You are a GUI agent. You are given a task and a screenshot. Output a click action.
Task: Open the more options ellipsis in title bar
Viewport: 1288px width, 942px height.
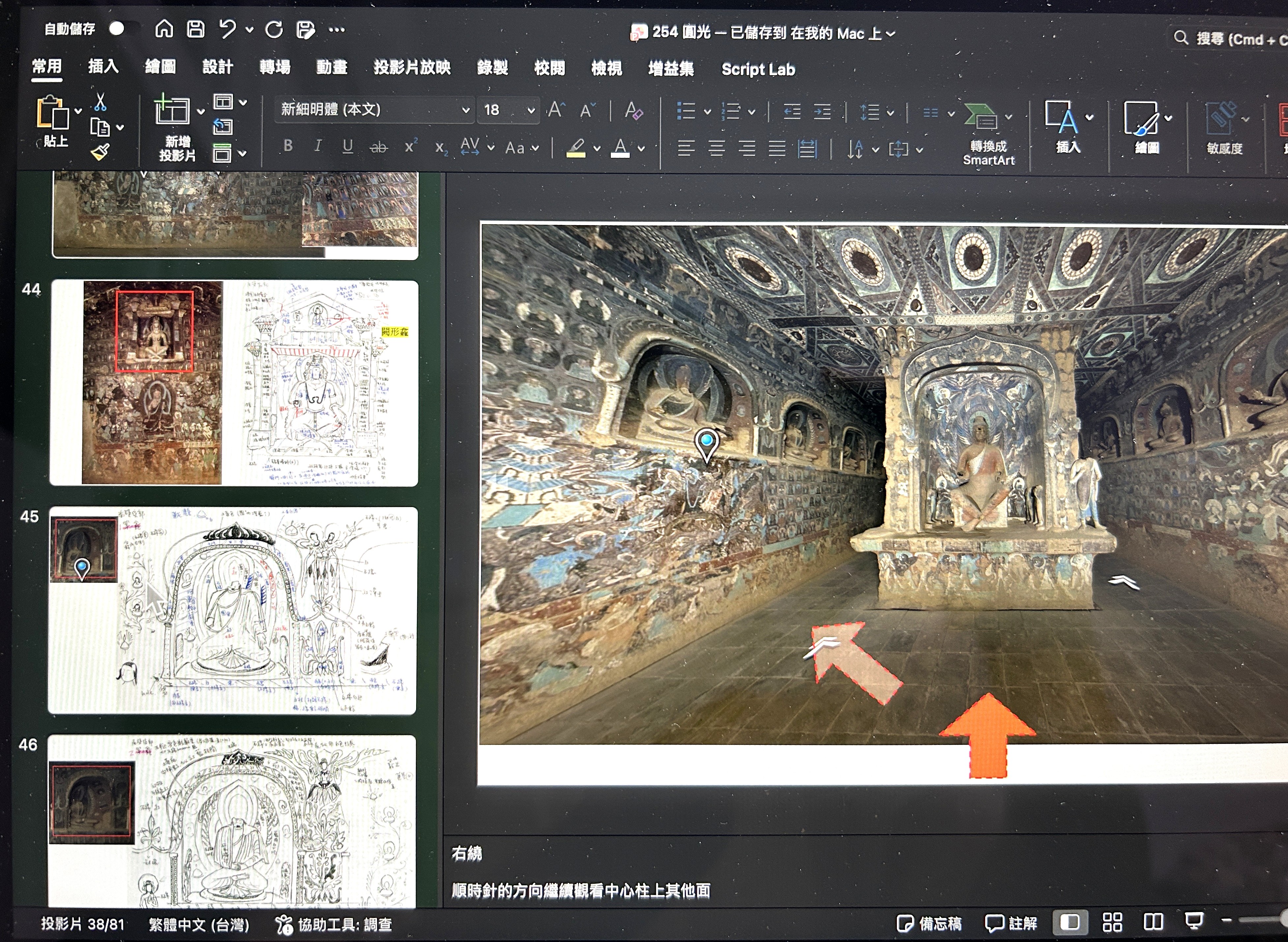pyautogui.click(x=337, y=30)
